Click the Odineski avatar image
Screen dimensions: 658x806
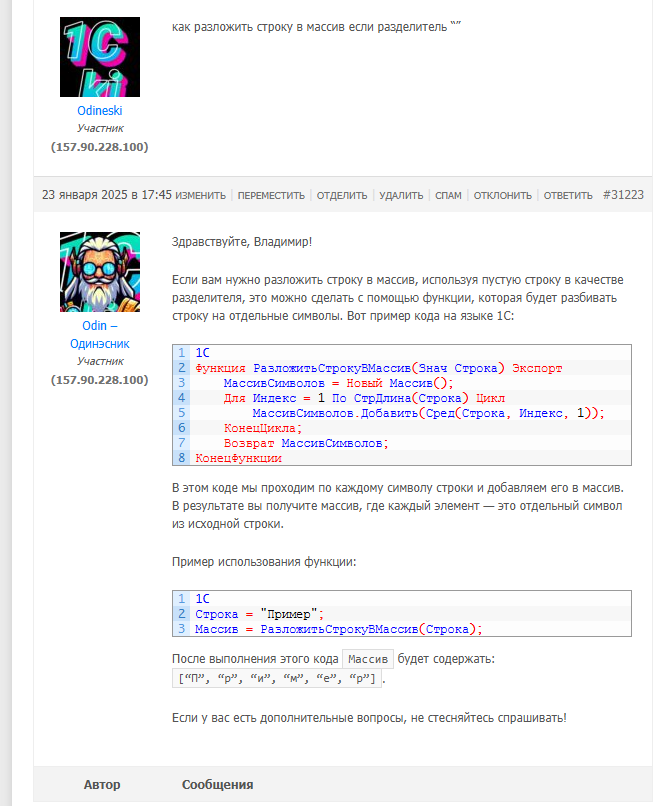[100, 57]
